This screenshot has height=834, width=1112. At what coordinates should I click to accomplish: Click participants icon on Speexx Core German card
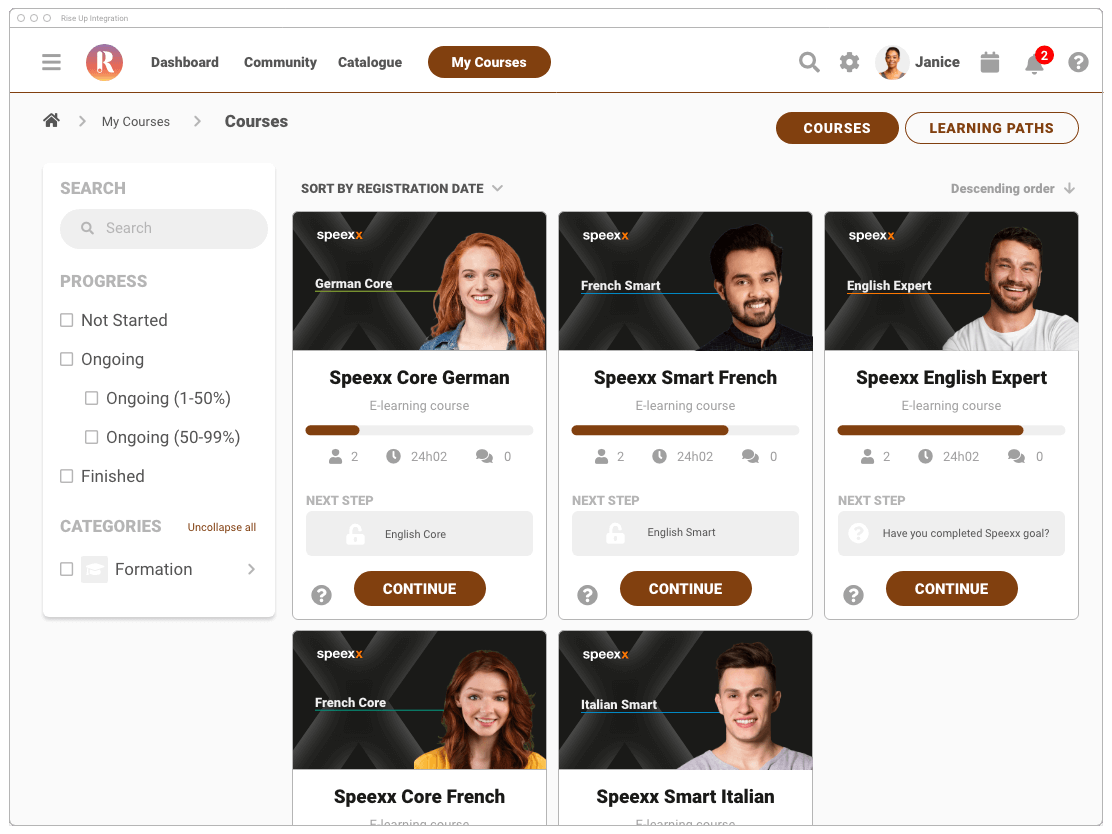[x=335, y=457]
